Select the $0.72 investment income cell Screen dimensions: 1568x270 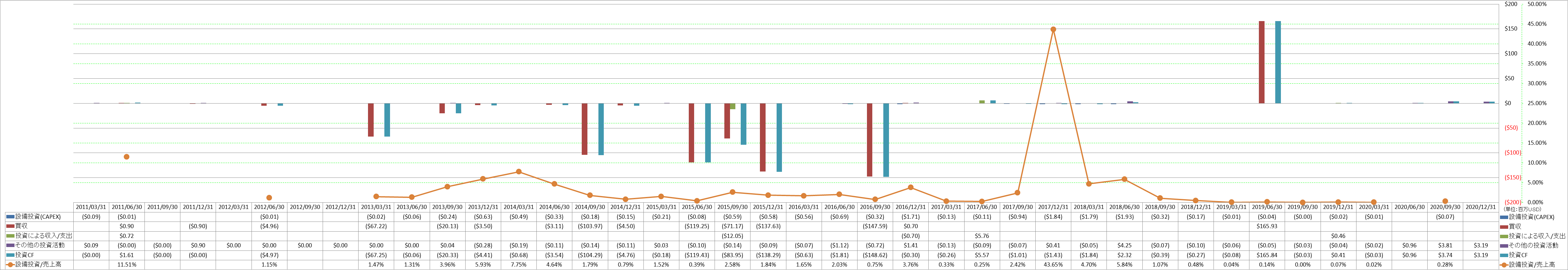tap(127, 236)
